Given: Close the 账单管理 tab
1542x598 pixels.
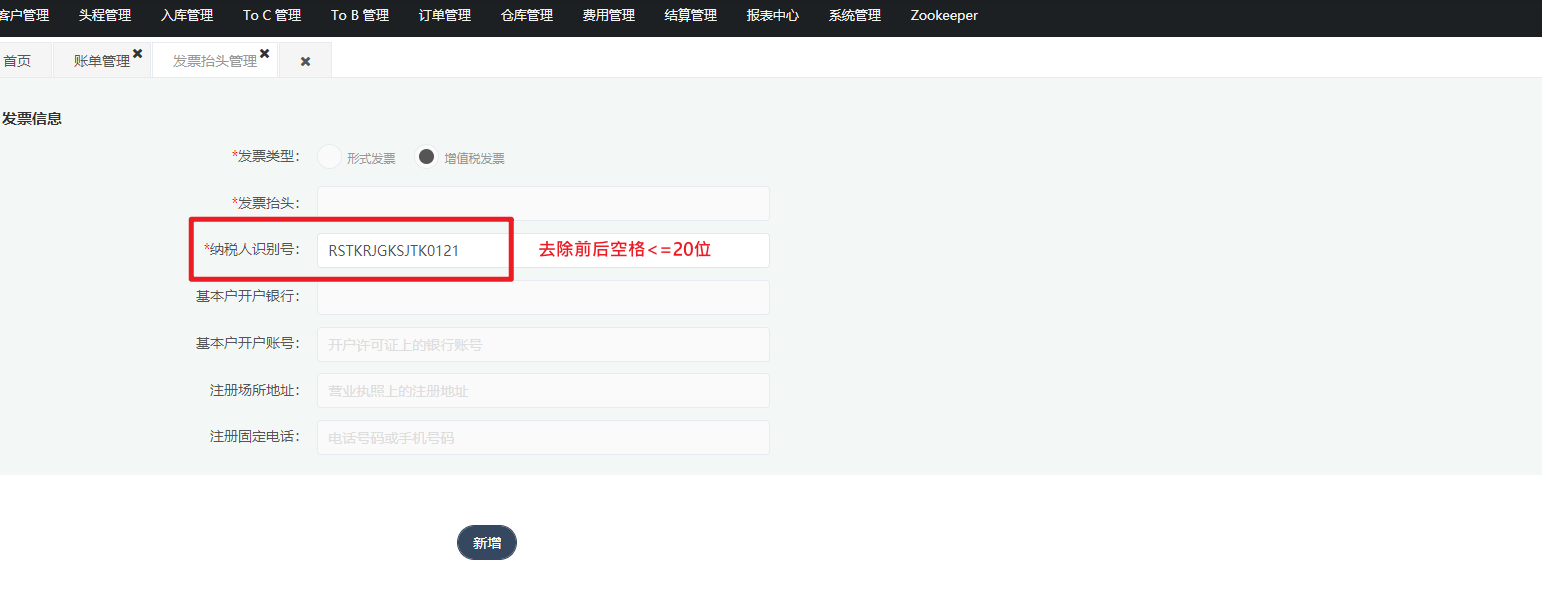Looking at the screenshot, I should click(x=138, y=53).
